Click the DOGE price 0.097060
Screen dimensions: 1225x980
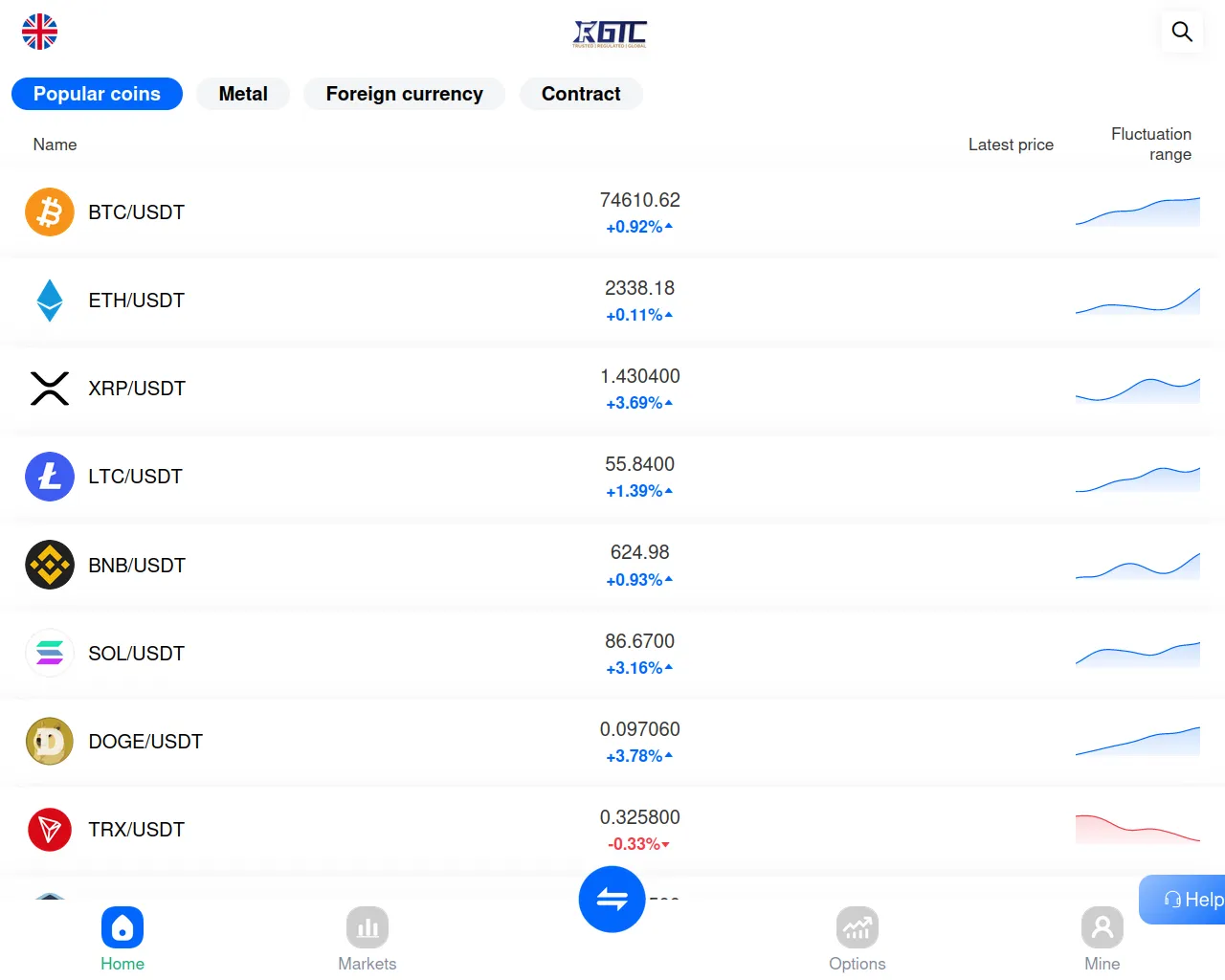640,729
